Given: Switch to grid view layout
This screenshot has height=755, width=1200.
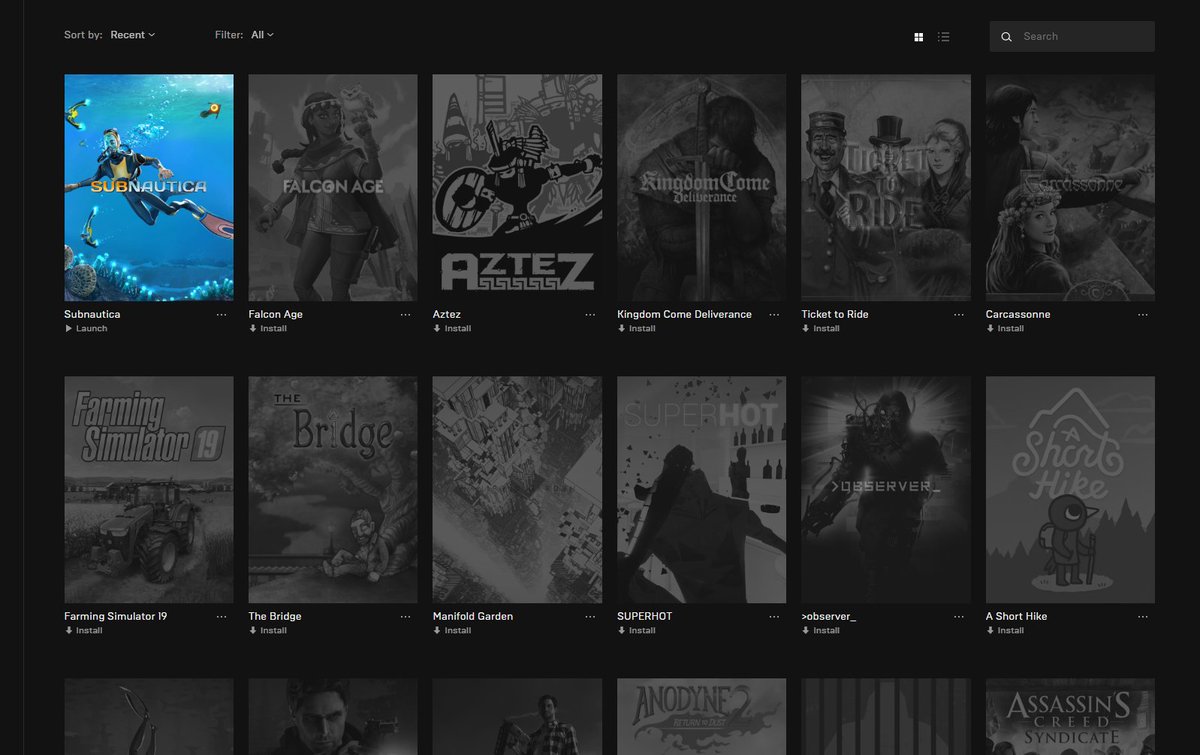Looking at the screenshot, I should pyautogui.click(x=919, y=37).
